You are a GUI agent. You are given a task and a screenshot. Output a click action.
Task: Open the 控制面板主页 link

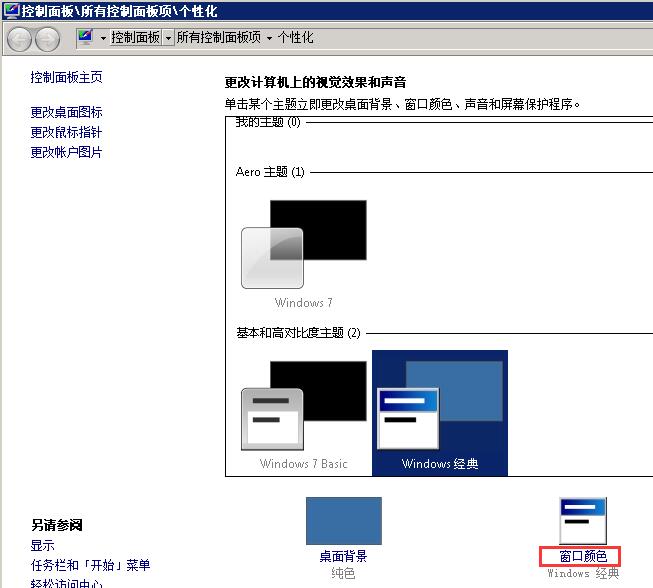coord(66,77)
